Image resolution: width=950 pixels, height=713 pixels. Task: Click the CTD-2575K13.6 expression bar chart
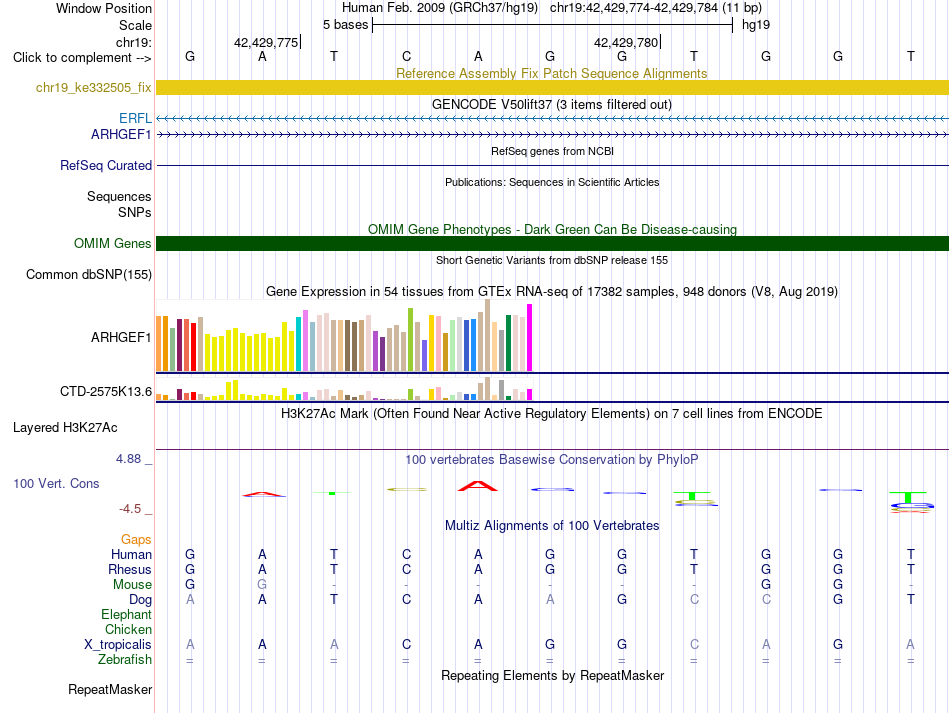coord(344,388)
